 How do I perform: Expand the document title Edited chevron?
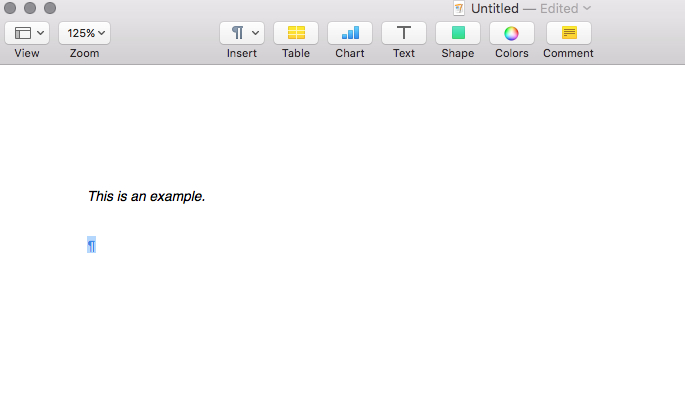[587, 8]
